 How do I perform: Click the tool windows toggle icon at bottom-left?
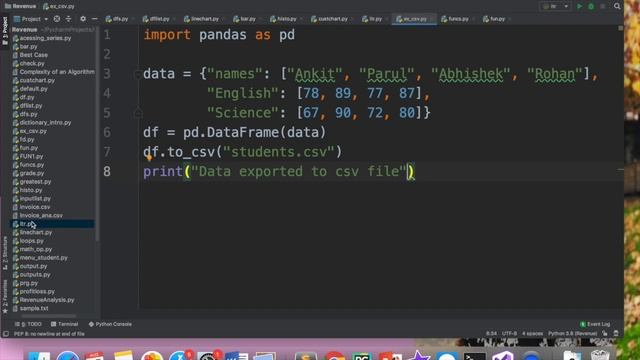pos(6,334)
